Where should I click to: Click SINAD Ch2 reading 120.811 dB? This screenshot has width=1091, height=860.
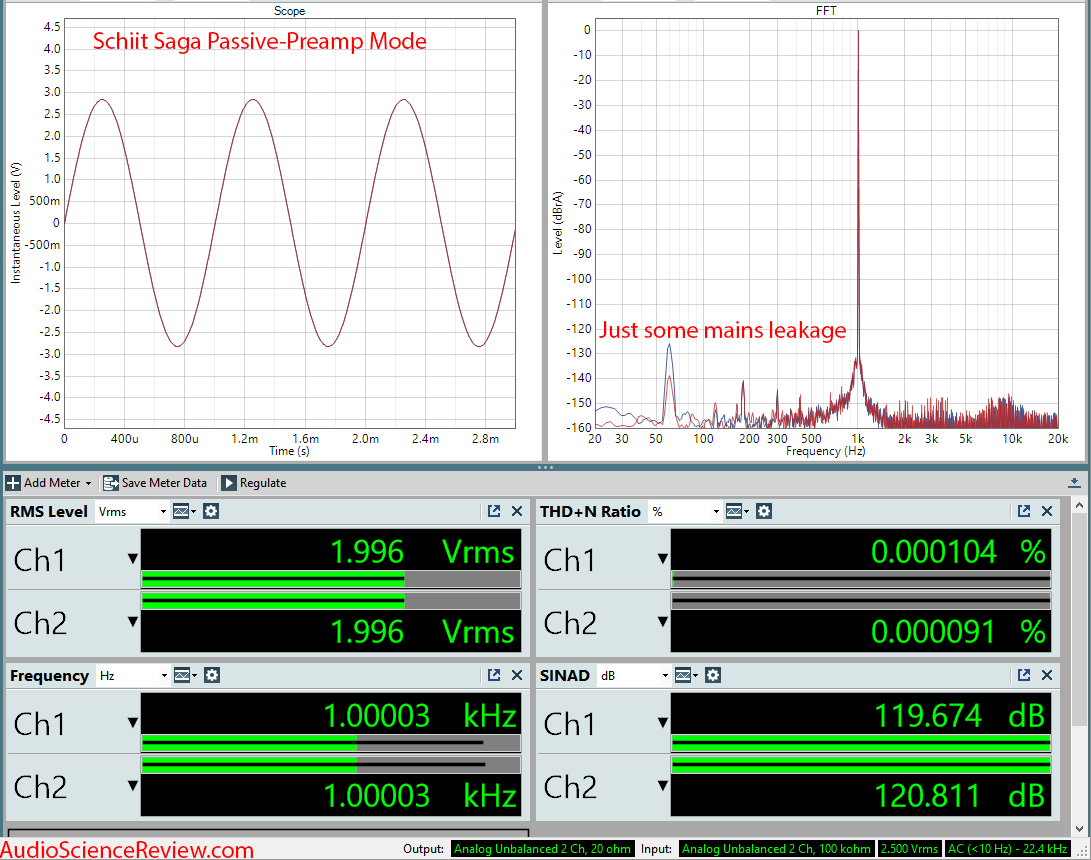pyautogui.click(x=959, y=795)
